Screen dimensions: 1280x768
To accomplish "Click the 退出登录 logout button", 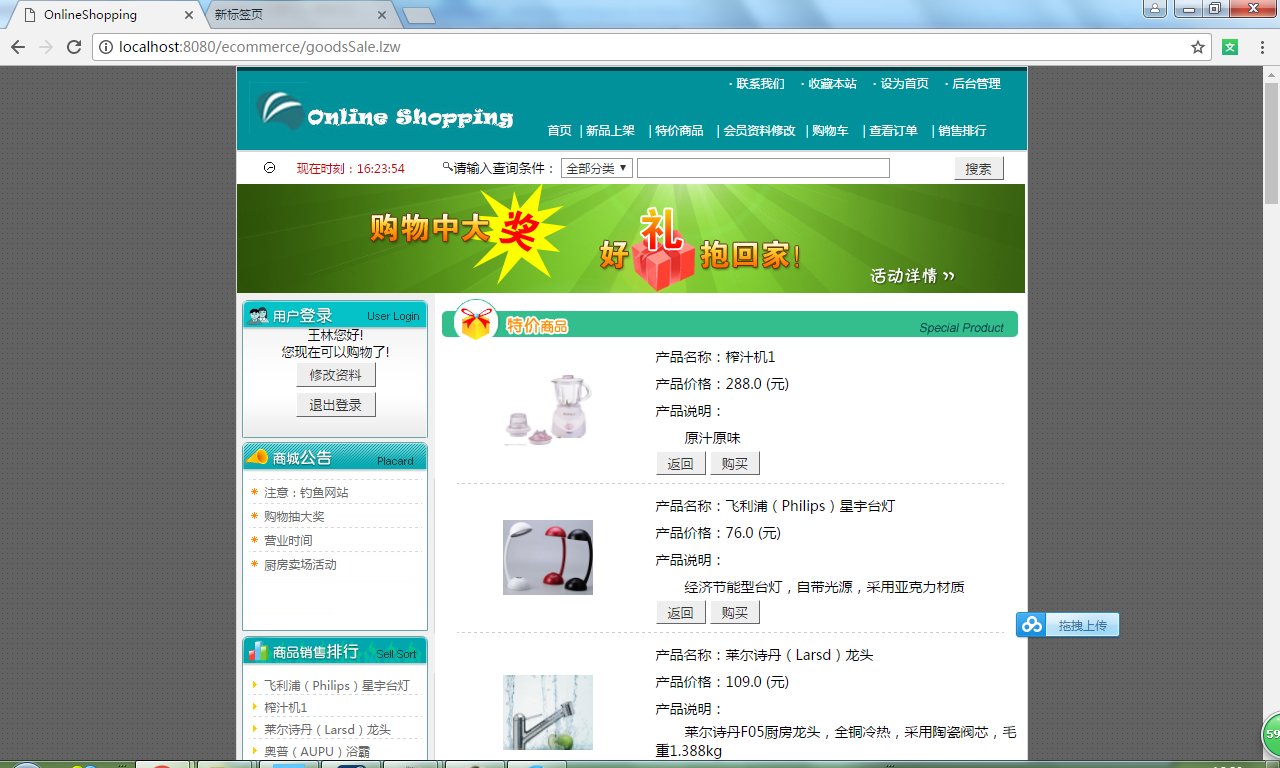I will (x=336, y=405).
